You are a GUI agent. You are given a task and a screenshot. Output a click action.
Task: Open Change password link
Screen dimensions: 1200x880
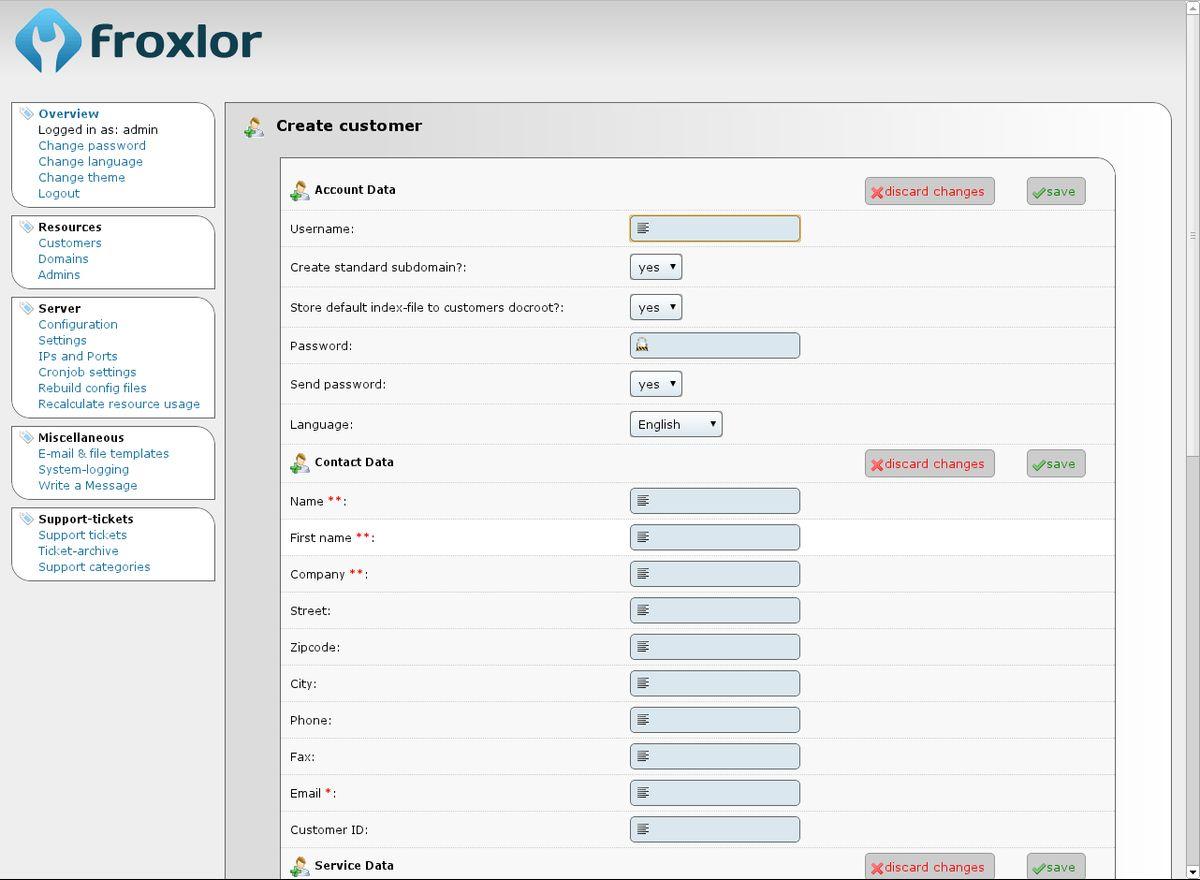pyautogui.click(x=92, y=146)
